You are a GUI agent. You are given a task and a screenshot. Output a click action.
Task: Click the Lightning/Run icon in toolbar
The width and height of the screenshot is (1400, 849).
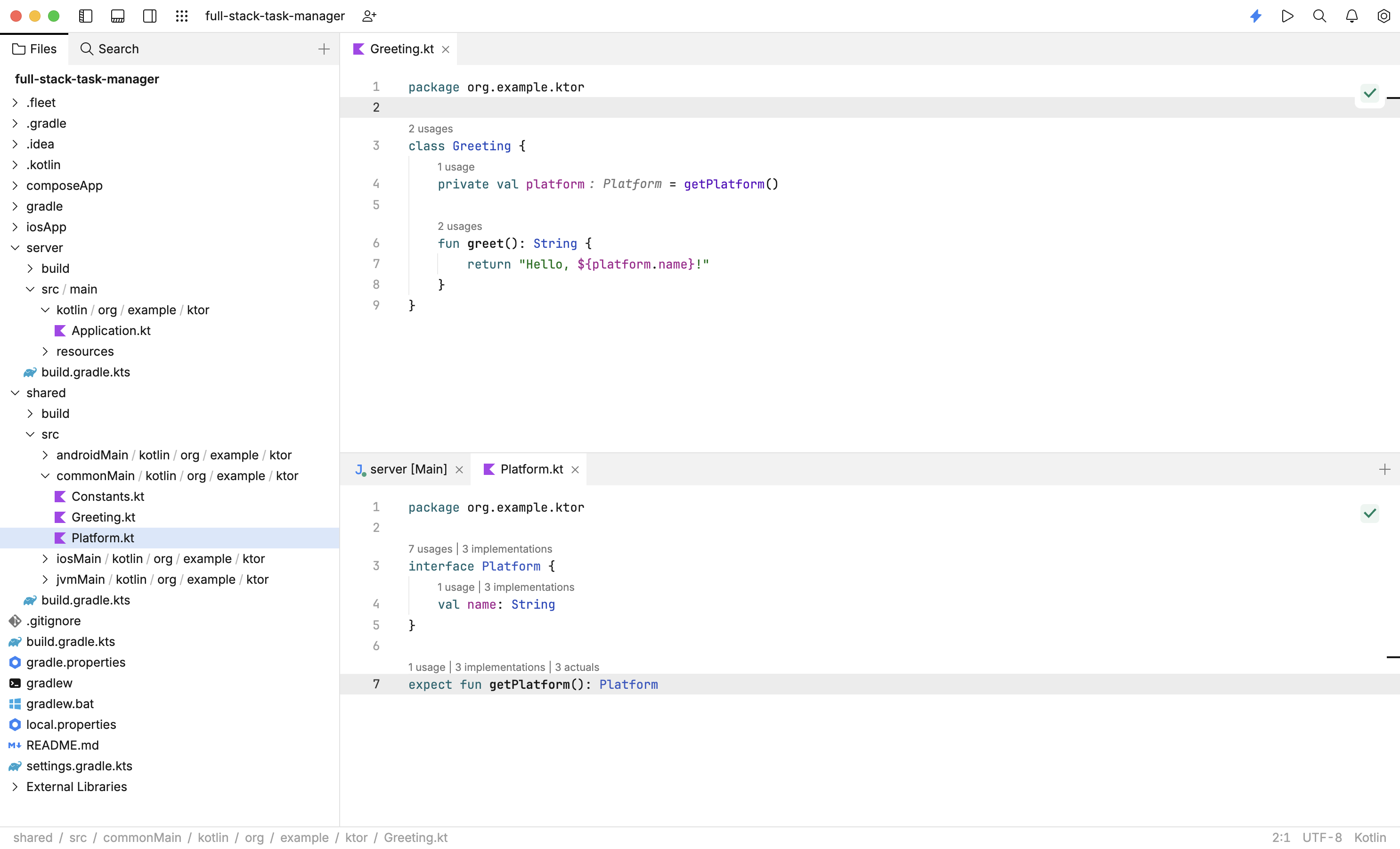[1255, 16]
